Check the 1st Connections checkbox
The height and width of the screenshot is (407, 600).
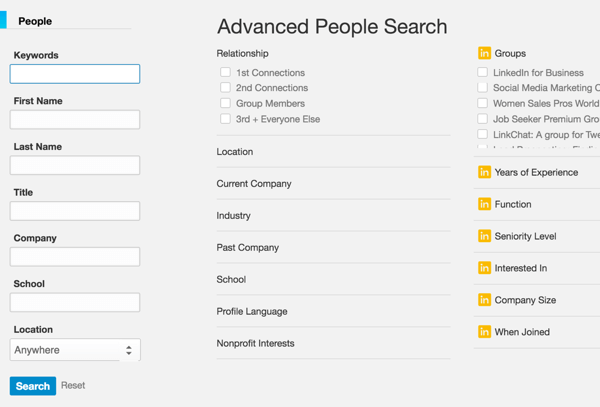coord(225,72)
